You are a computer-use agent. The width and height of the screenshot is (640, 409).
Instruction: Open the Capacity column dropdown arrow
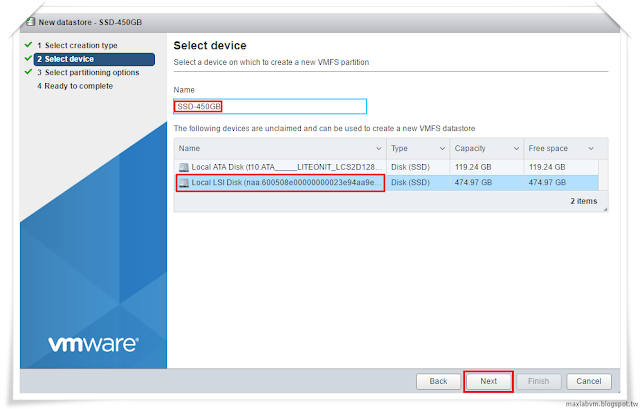coord(516,149)
